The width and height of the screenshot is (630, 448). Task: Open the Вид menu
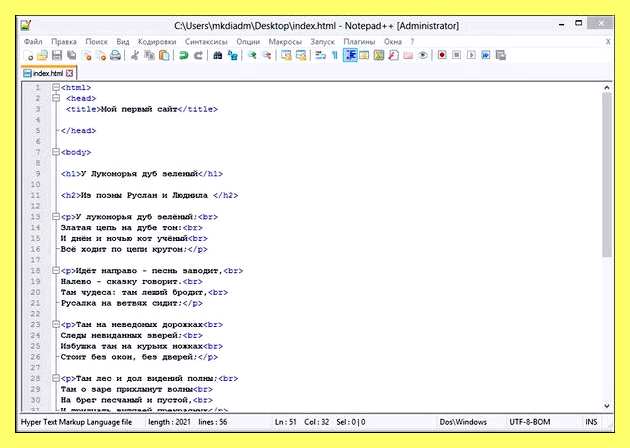pyautogui.click(x=123, y=42)
